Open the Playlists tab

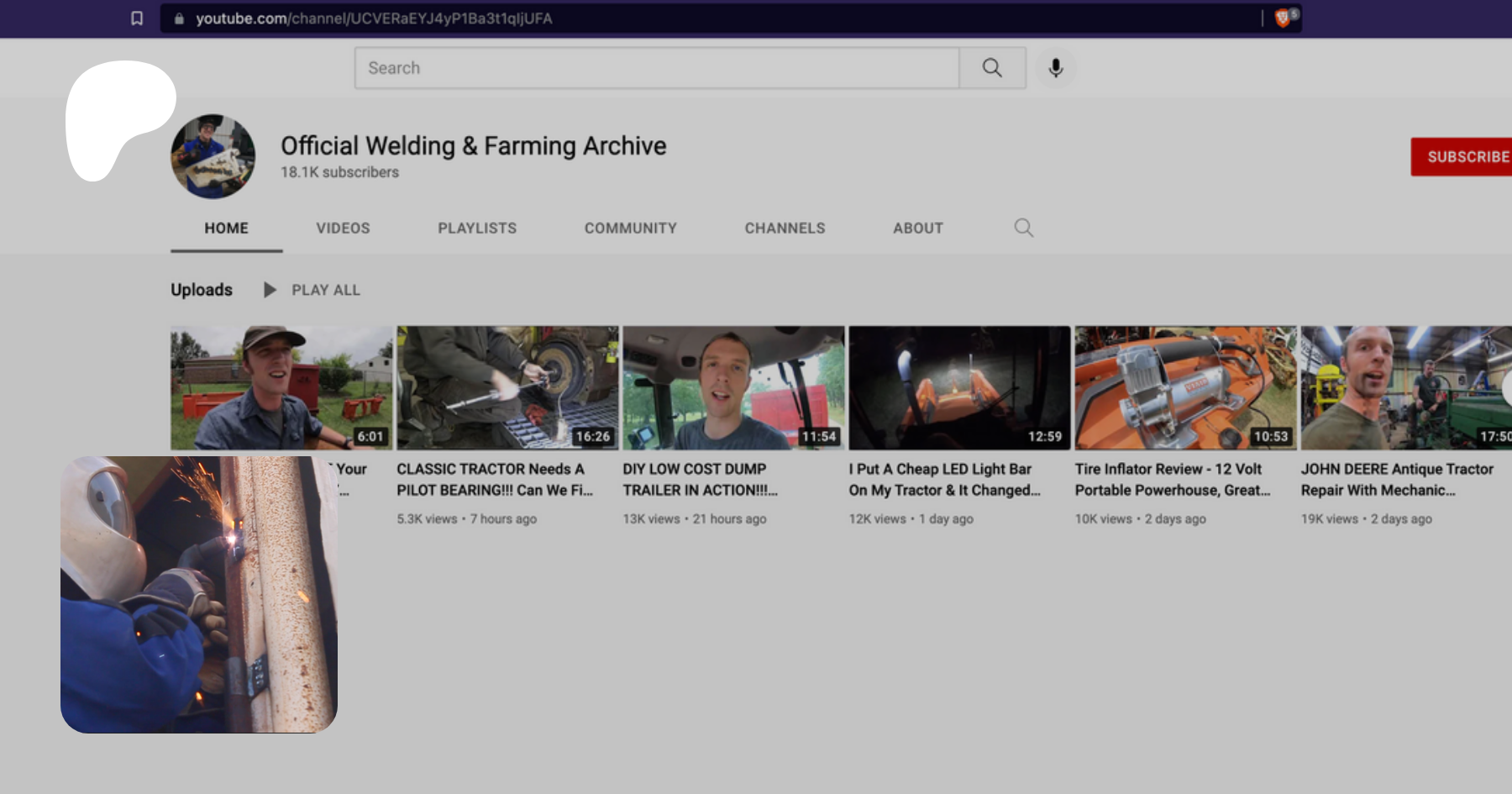coord(477,229)
